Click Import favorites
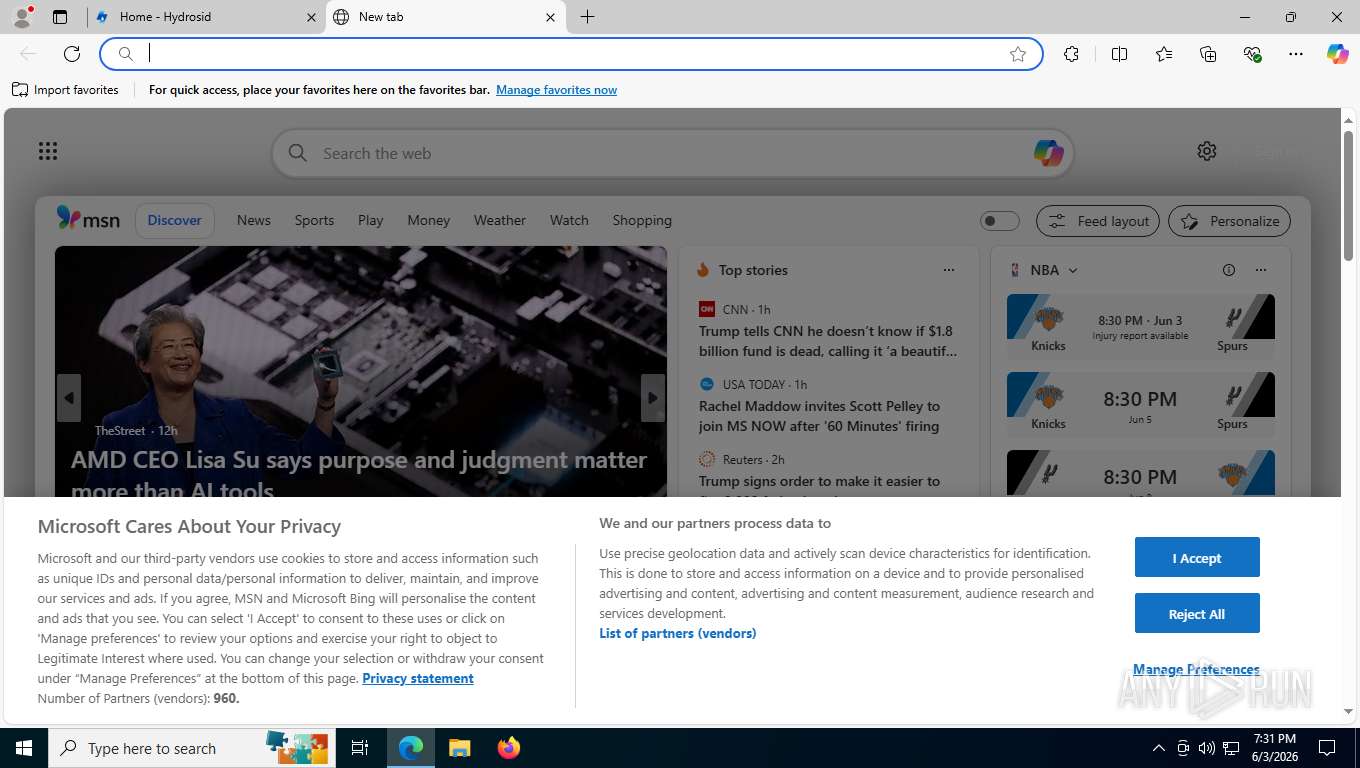1360x768 pixels. (65, 90)
